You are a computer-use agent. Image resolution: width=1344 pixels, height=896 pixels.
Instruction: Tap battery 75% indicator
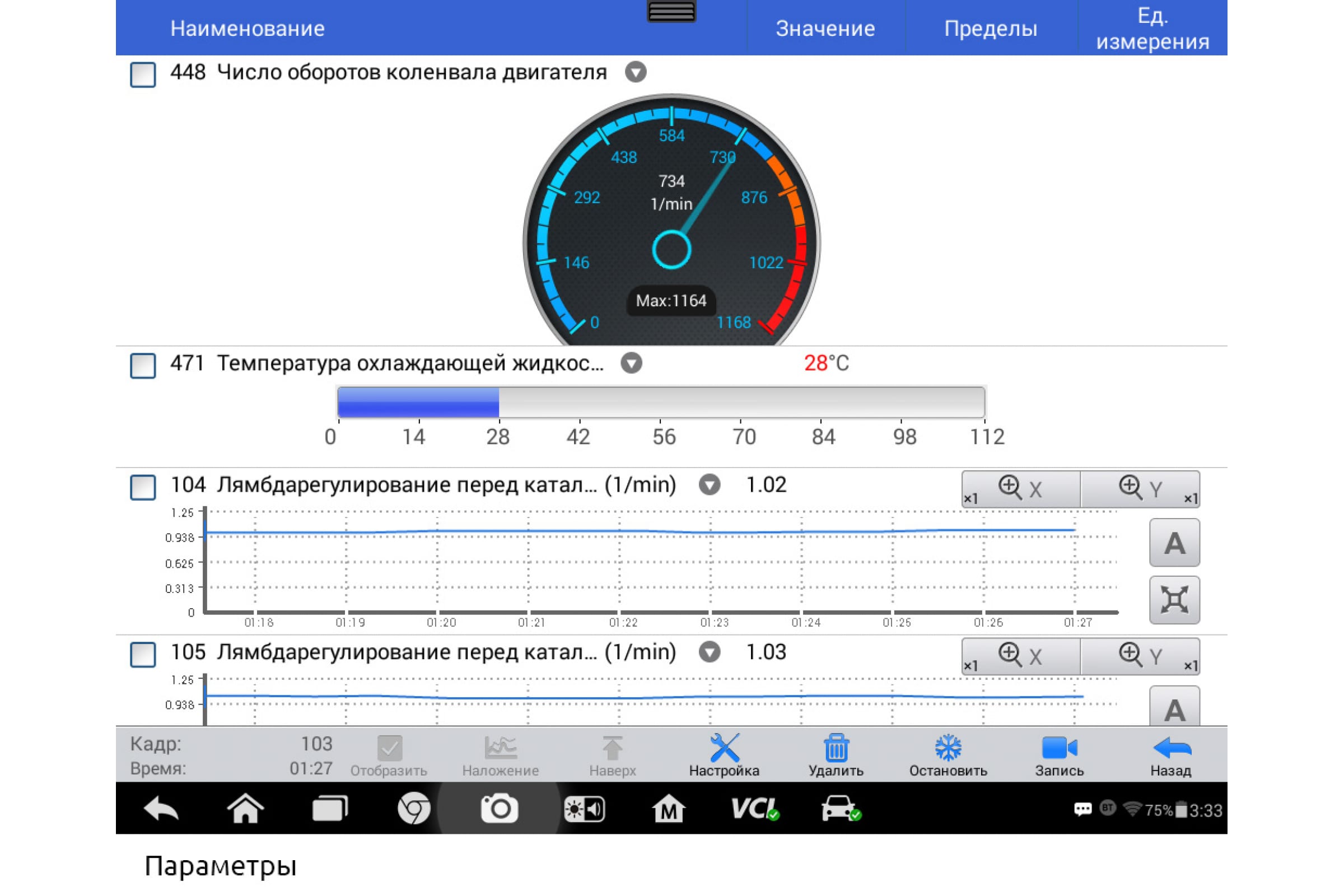point(1166,810)
